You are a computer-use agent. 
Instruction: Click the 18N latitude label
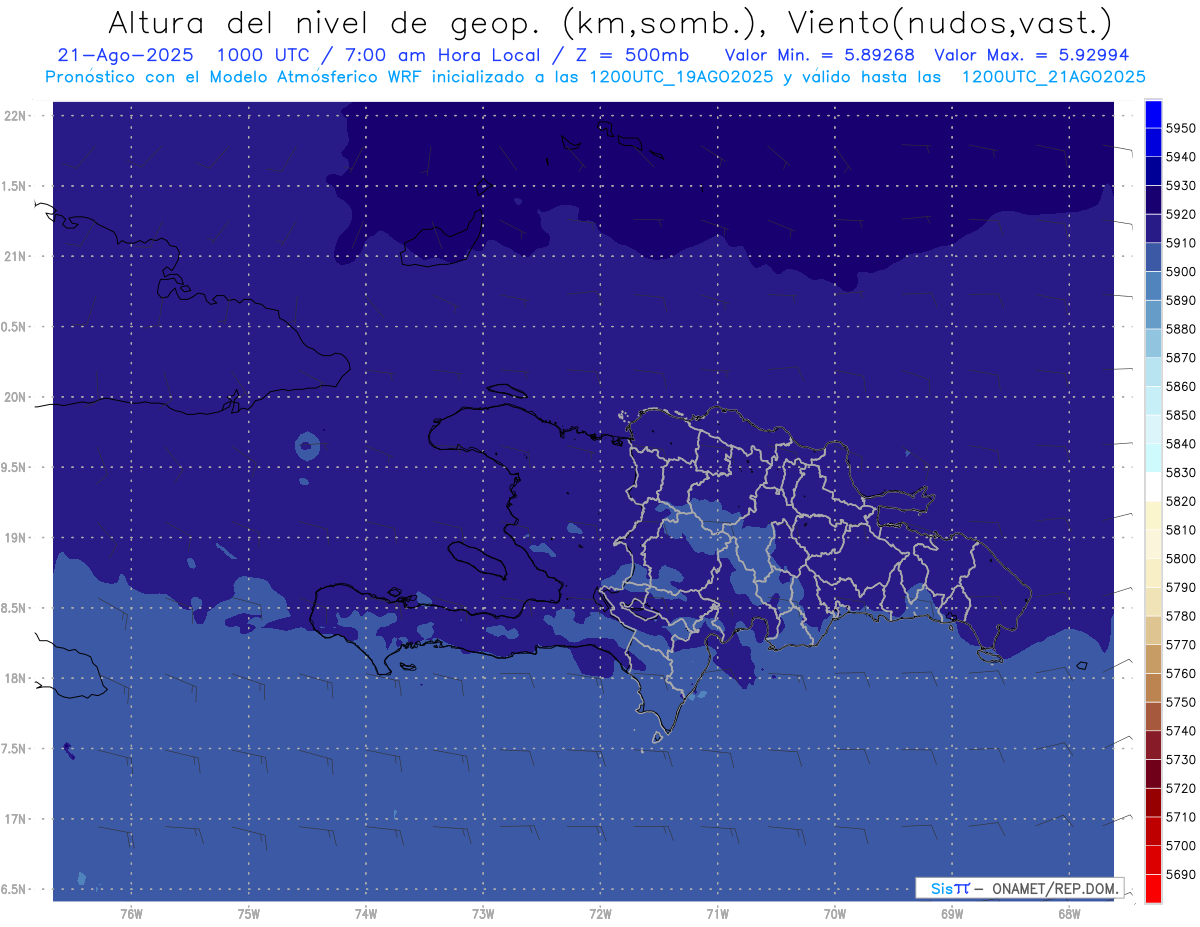pyautogui.click(x=15, y=678)
